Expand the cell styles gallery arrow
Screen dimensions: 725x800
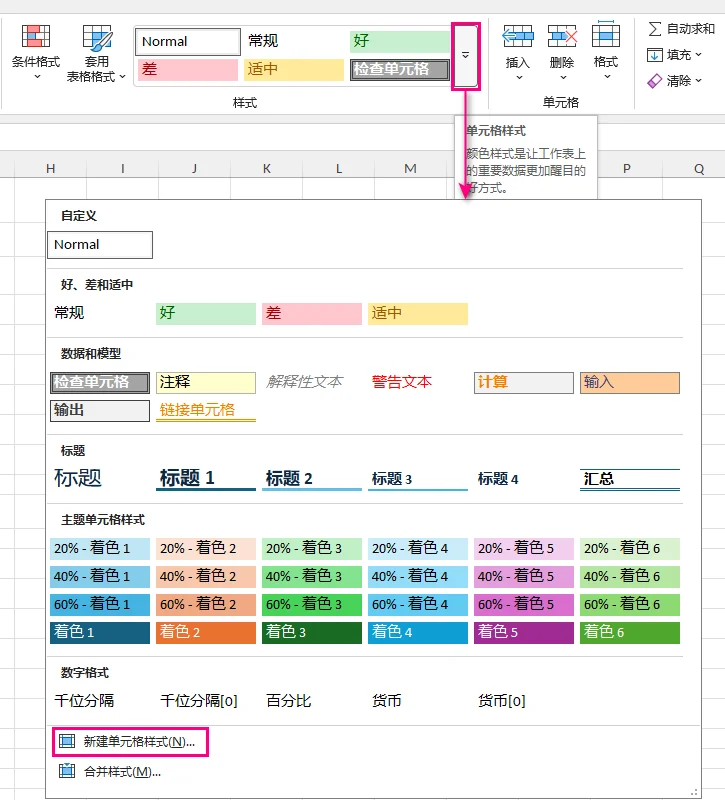pyautogui.click(x=465, y=55)
